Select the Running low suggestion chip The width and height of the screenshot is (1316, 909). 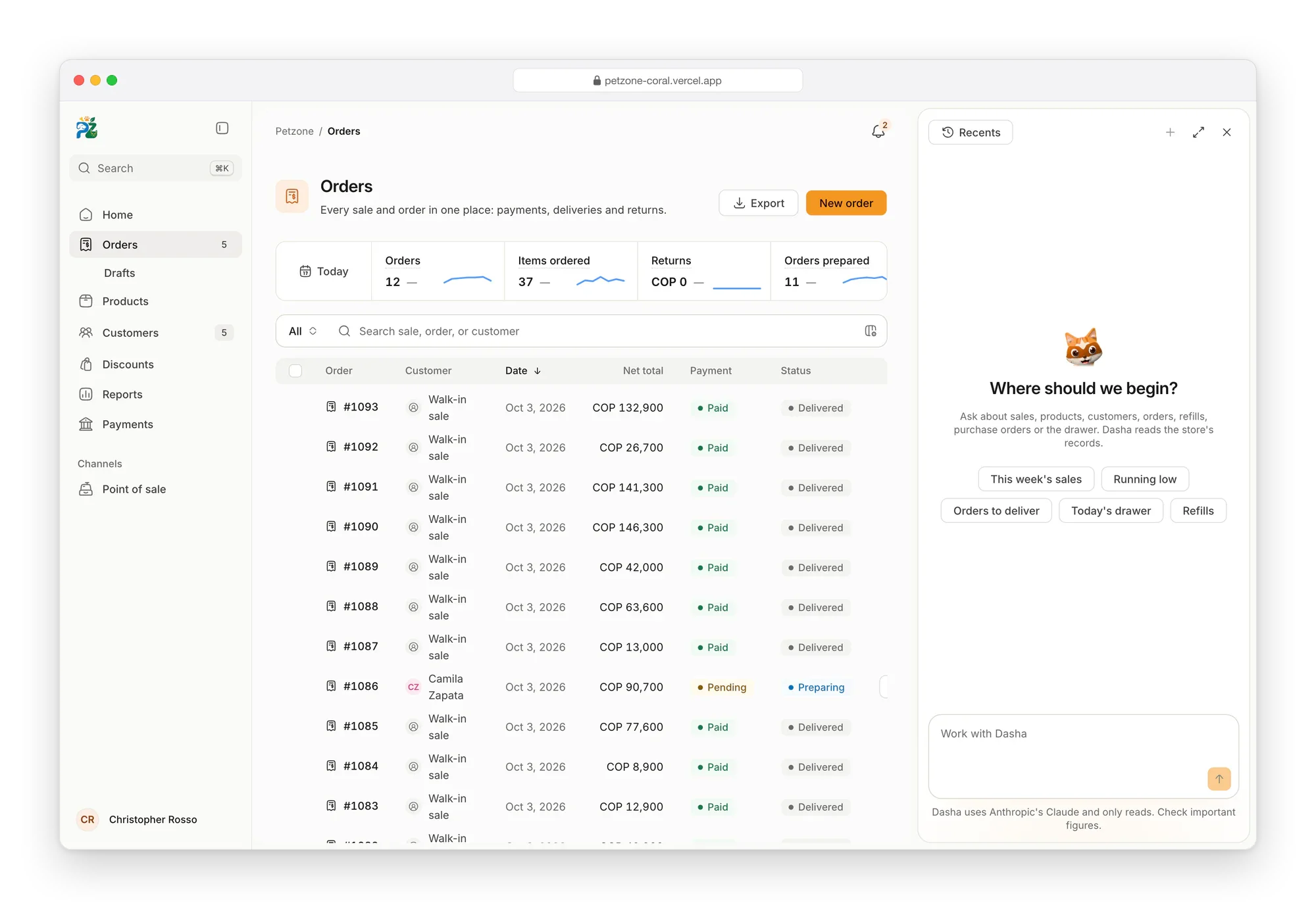1145,479
